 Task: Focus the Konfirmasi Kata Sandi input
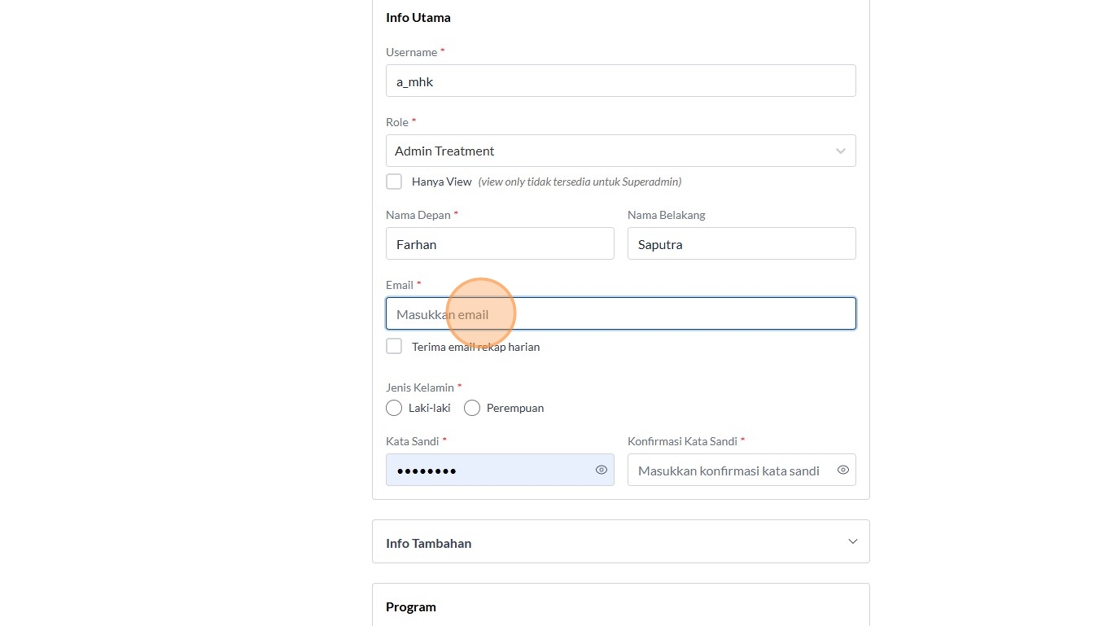730,470
